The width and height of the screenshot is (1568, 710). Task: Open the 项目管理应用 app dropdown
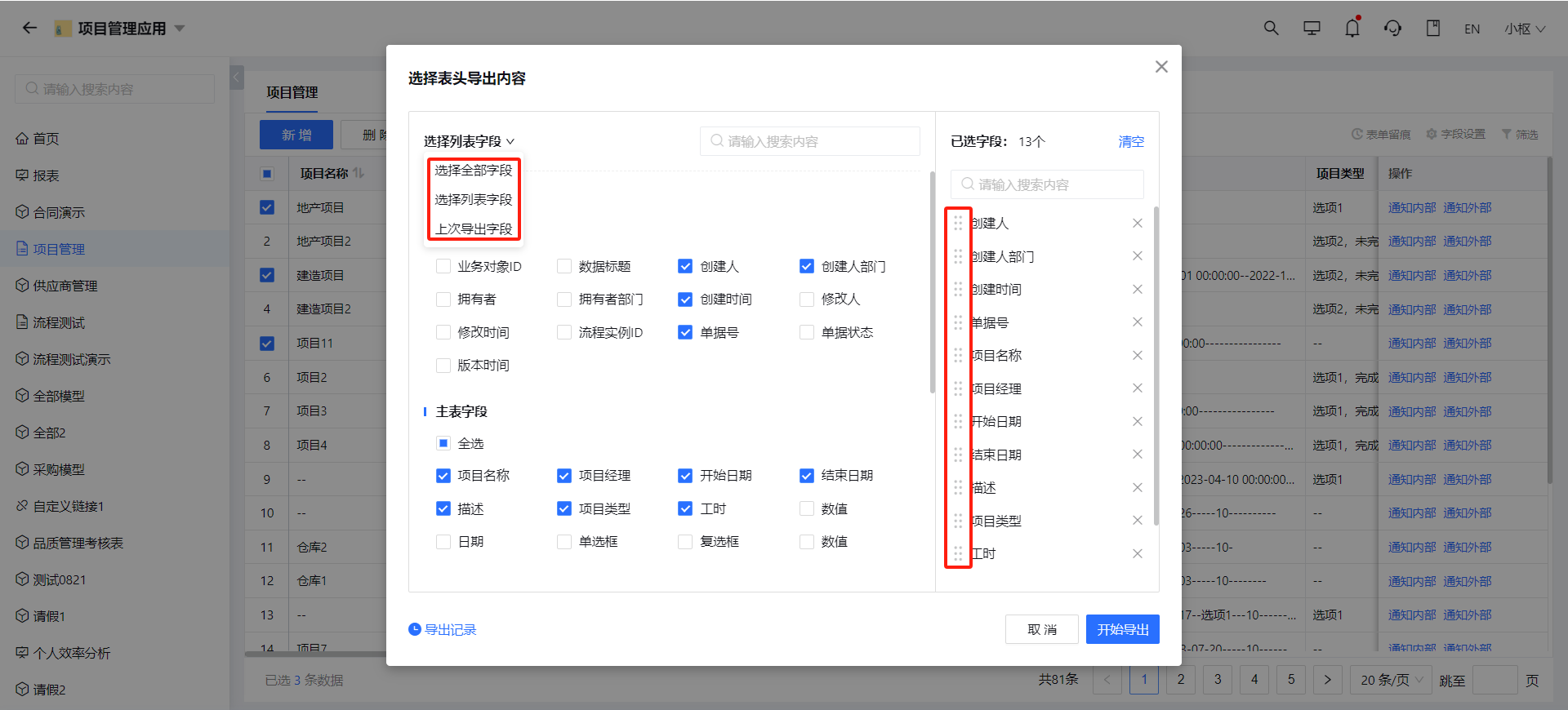click(x=180, y=29)
